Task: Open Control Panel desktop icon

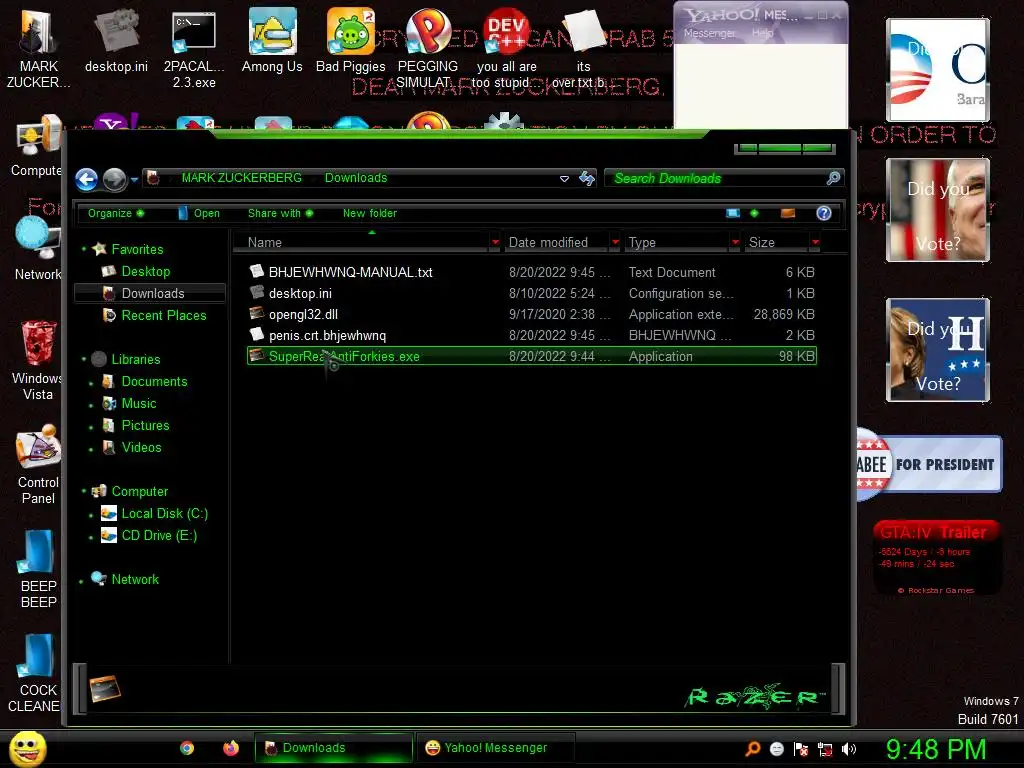Action: pyautogui.click(x=38, y=465)
